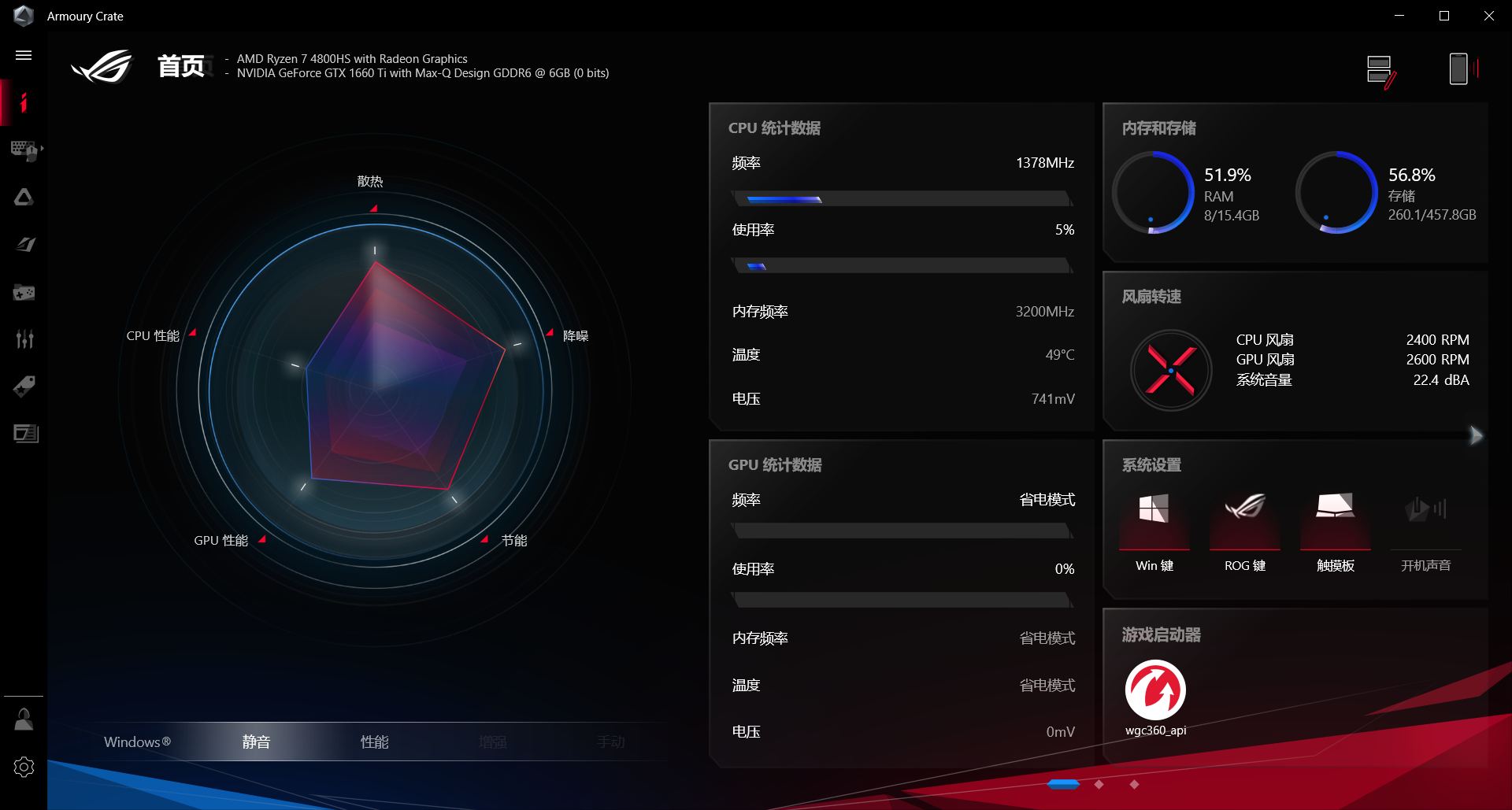Select the 增强 turbo mode
Viewport: 1512px width, 810px height.
pyautogui.click(x=492, y=742)
